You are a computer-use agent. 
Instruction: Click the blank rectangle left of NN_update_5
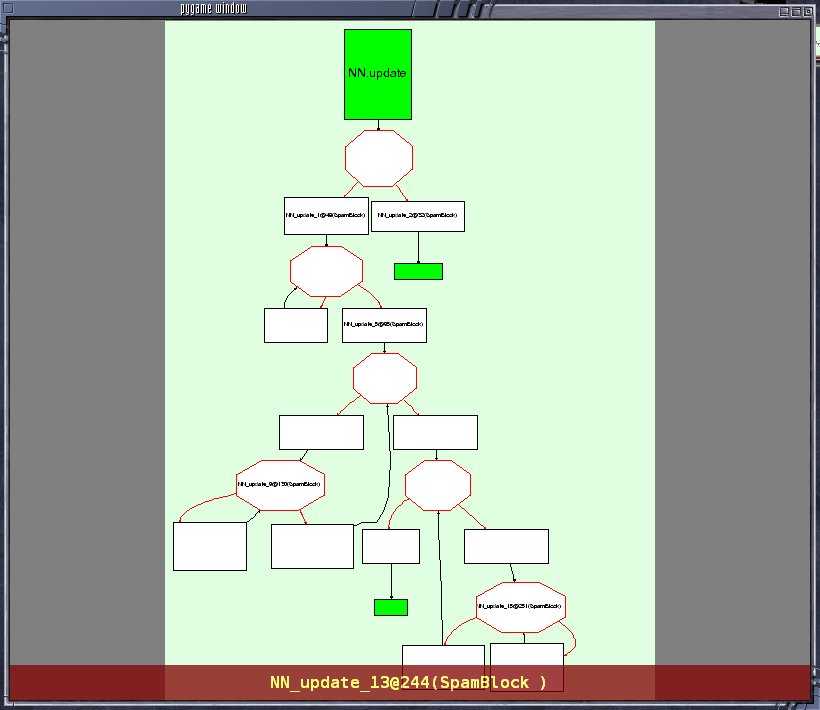(x=296, y=325)
